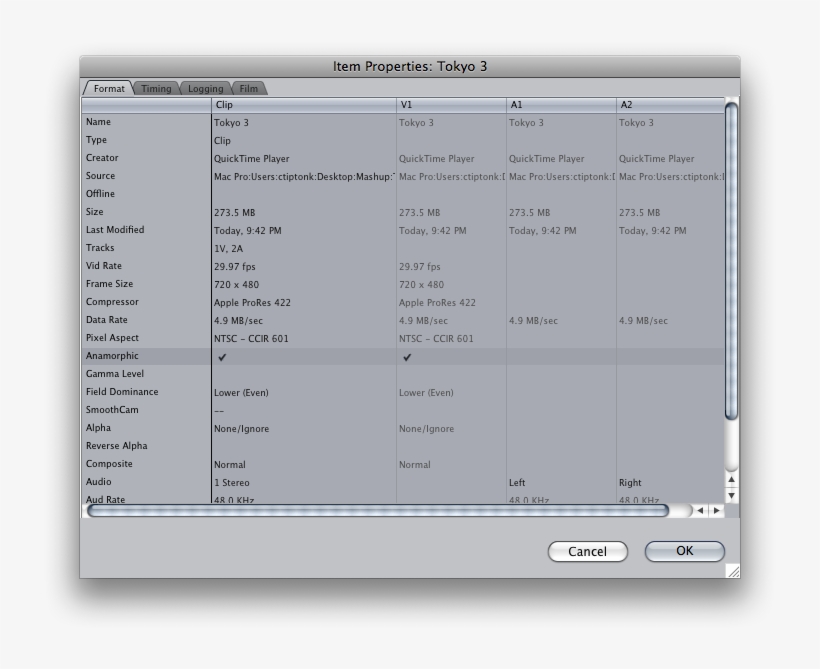Screen dimensions: 820x669
Task: Enable Anamorphic in the A1 column
Action: [x=560, y=357]
